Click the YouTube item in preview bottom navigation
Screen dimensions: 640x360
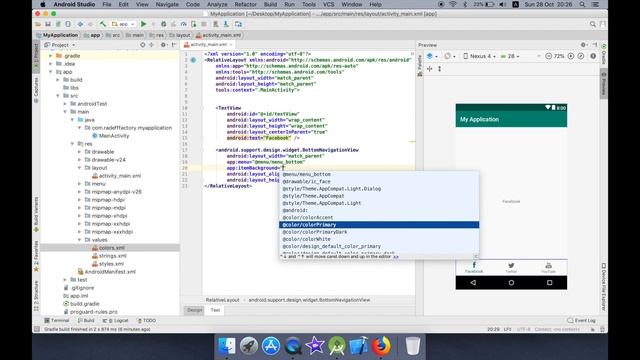548,268
